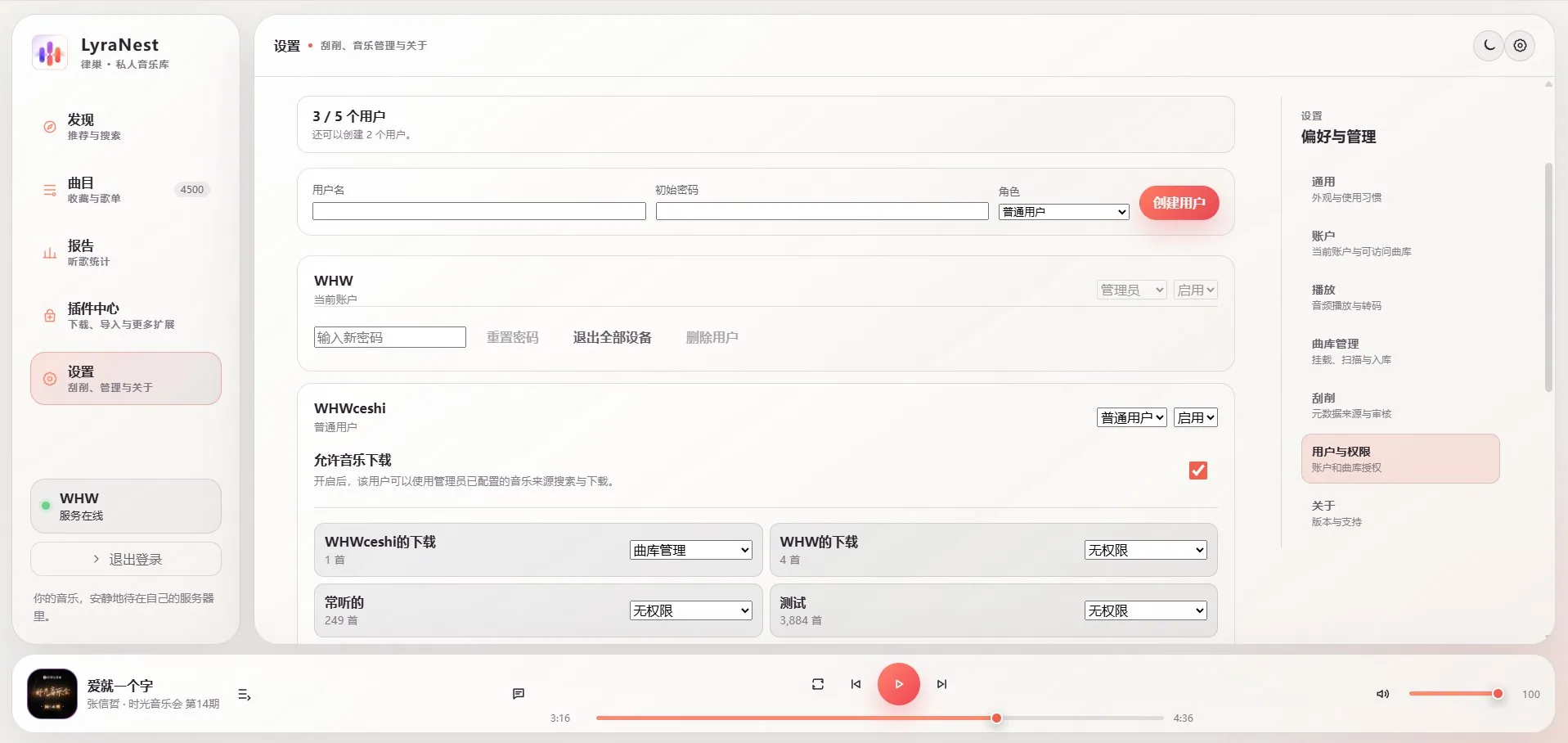Adjust the volume slider
The image size is (1568, 743).
point(1454,694)
